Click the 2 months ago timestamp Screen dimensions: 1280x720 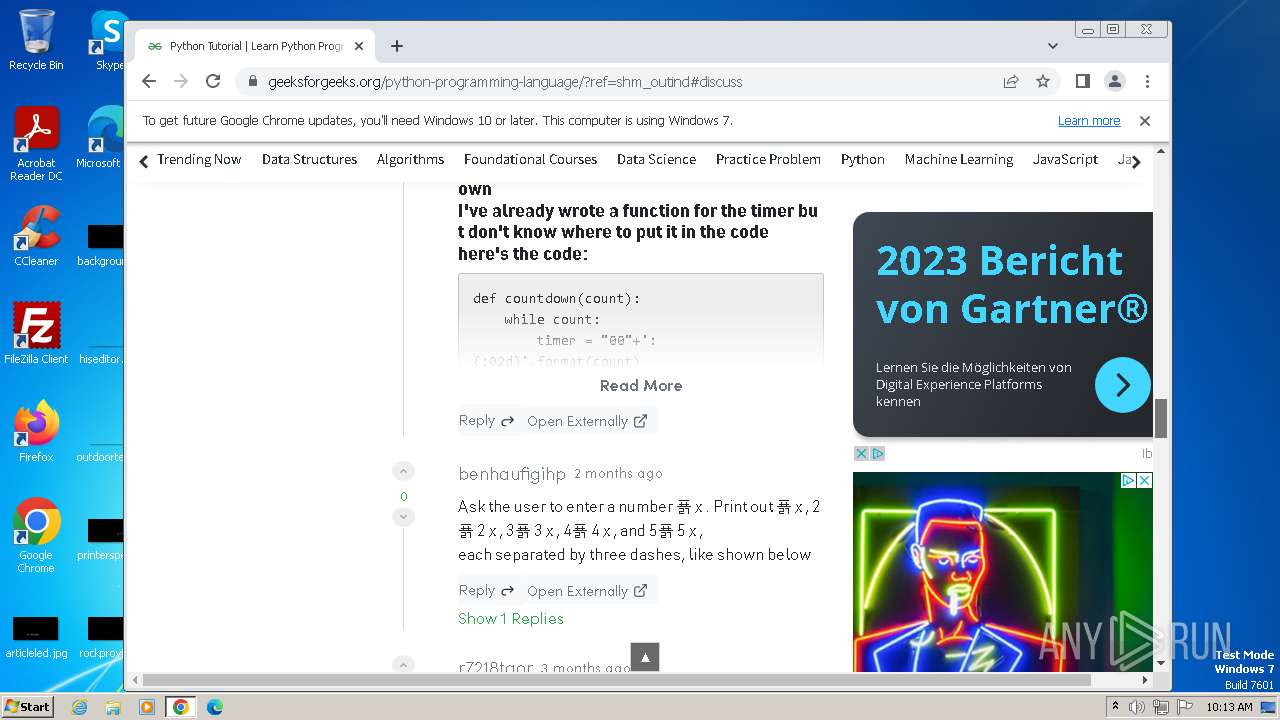pos(618,474)
